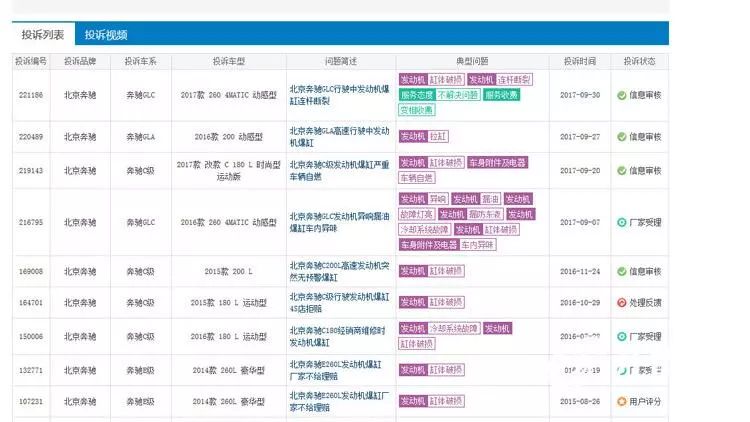Click the 投诉车型 column header
Image resolution: width=750 pixels, height=422 pixels.
(229, 61)
